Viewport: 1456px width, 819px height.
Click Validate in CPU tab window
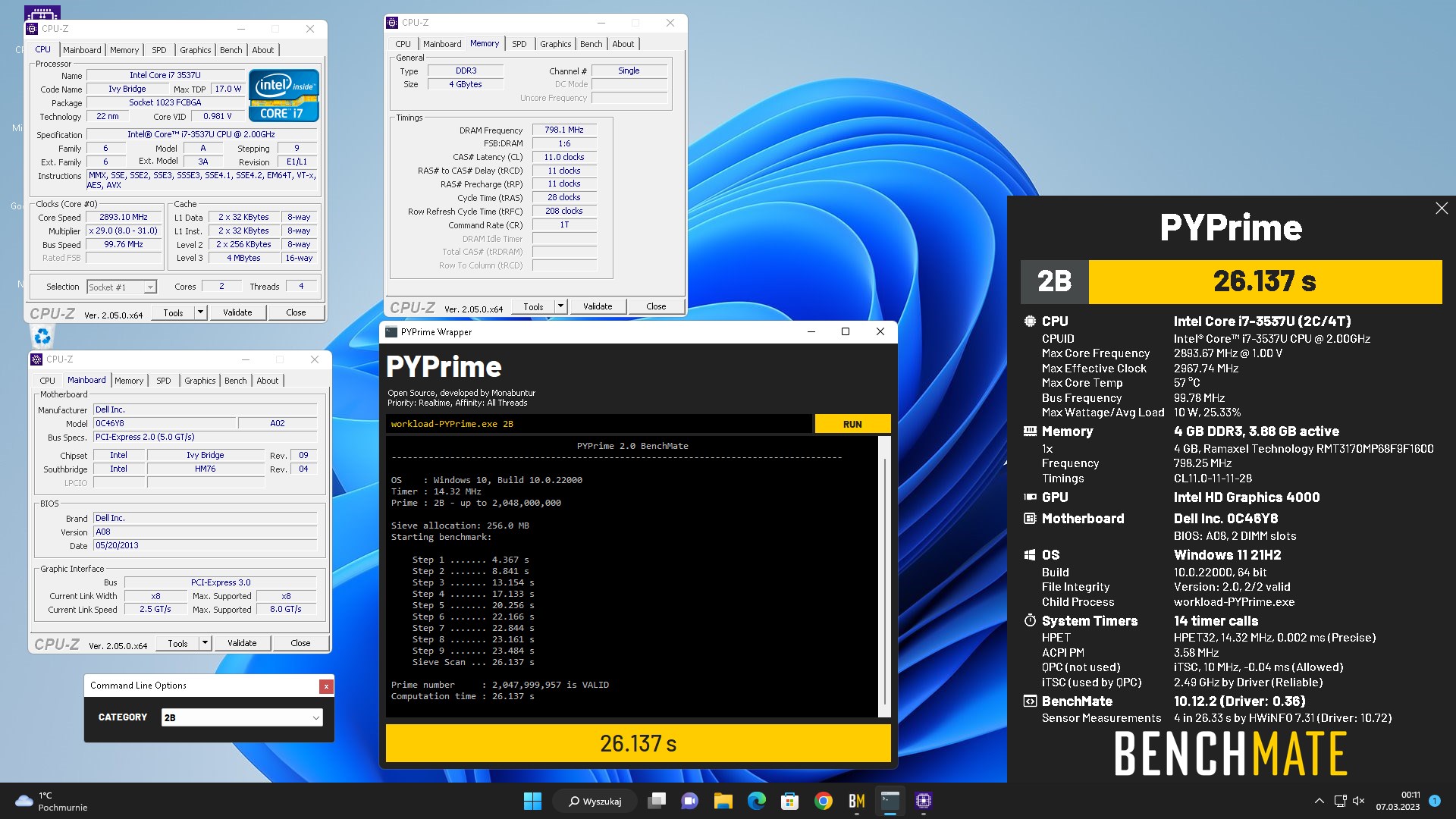click(x=237, y=312)
